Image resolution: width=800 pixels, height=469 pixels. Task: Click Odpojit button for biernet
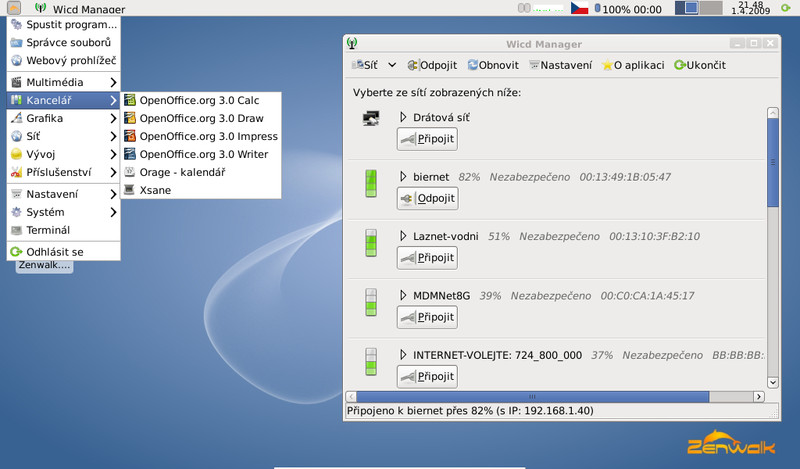[428, 198]
